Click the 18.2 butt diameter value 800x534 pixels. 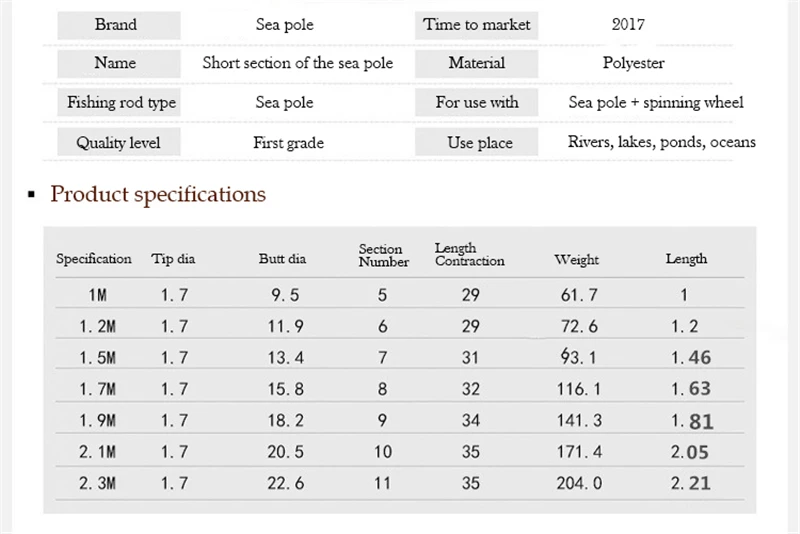[286, 420]
